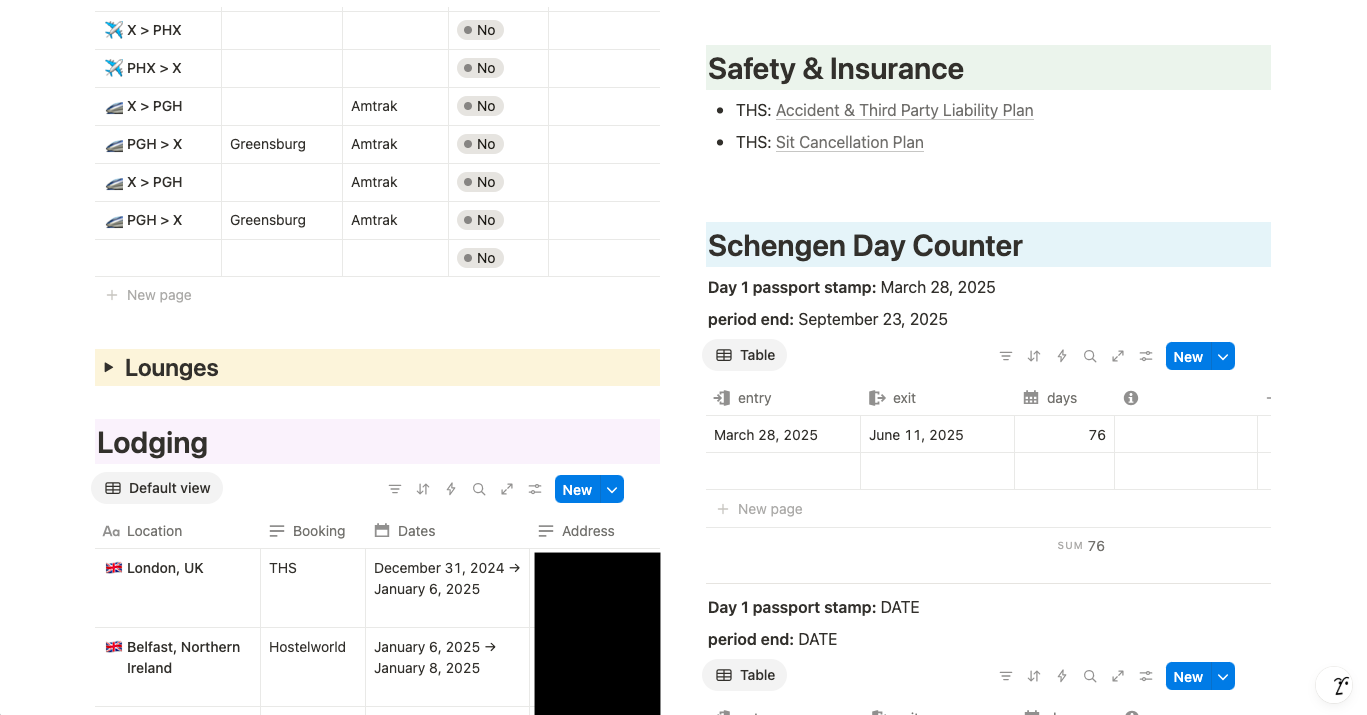Open the dropdown arrow beside Lodging's New button
The height and width of the screenshot is (715, 1367).
[x=613, y=490]
